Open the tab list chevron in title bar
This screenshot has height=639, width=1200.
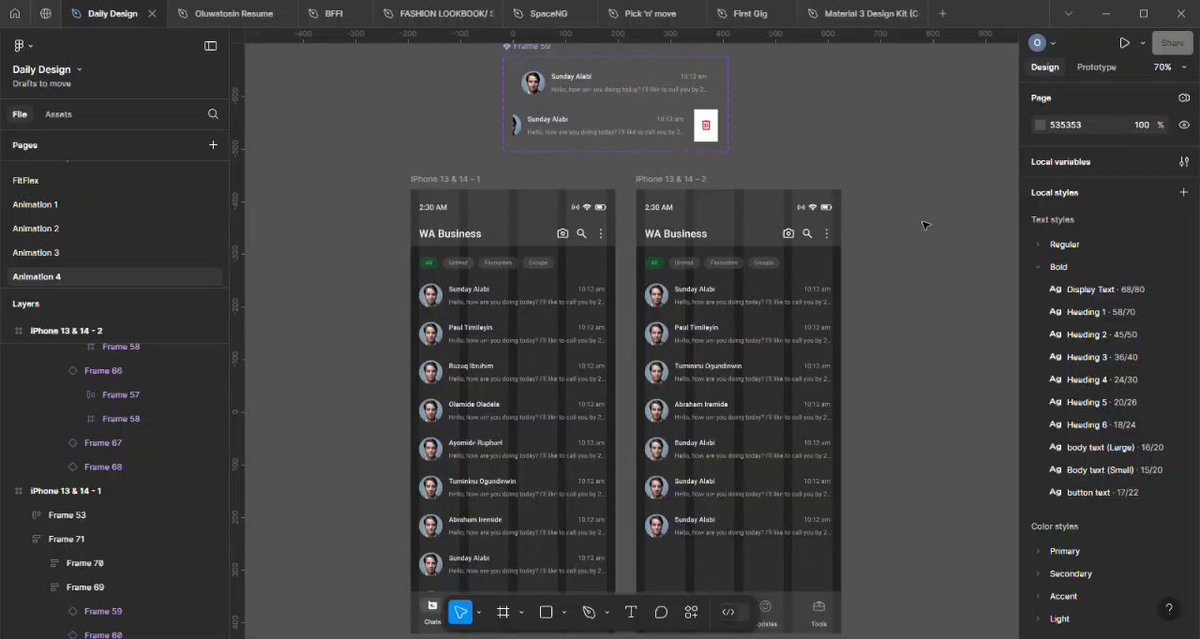pyautogui.click(x=1068, y=14)
